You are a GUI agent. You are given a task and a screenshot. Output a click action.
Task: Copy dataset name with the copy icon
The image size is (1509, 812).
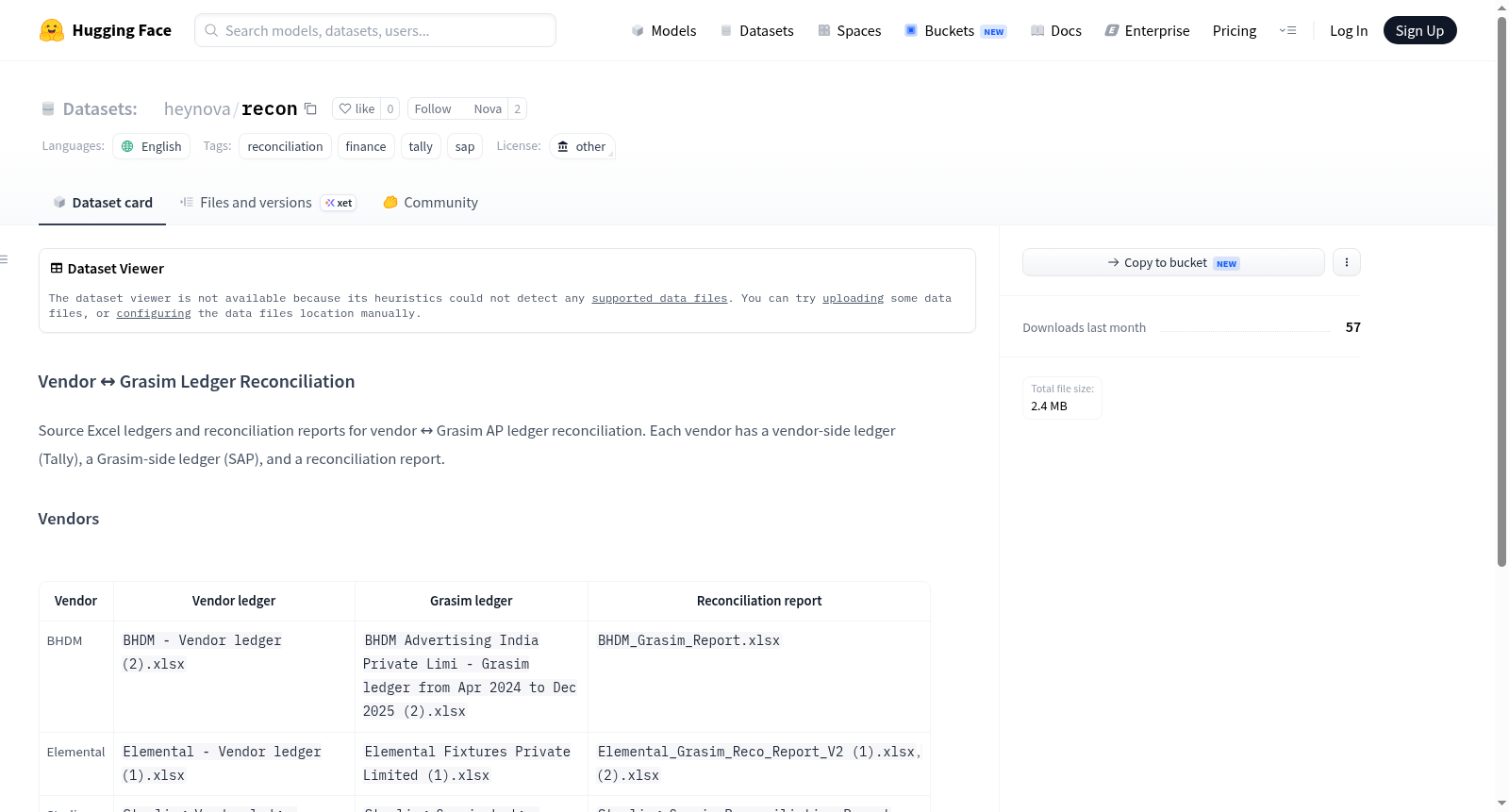(x=310, y=108)
